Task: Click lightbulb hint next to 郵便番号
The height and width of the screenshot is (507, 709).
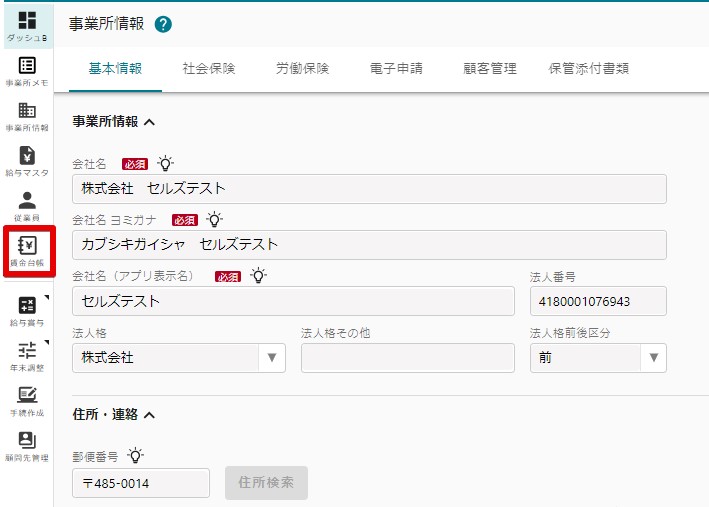Action: coord(135,455)
